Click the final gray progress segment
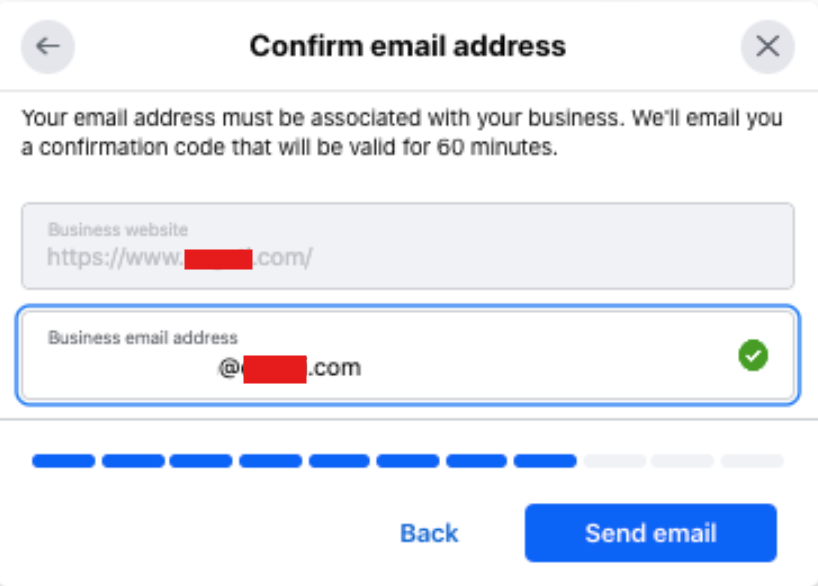The width and height of the screenshot is (818, 586). pyautogui.click(x=751, y=461)
